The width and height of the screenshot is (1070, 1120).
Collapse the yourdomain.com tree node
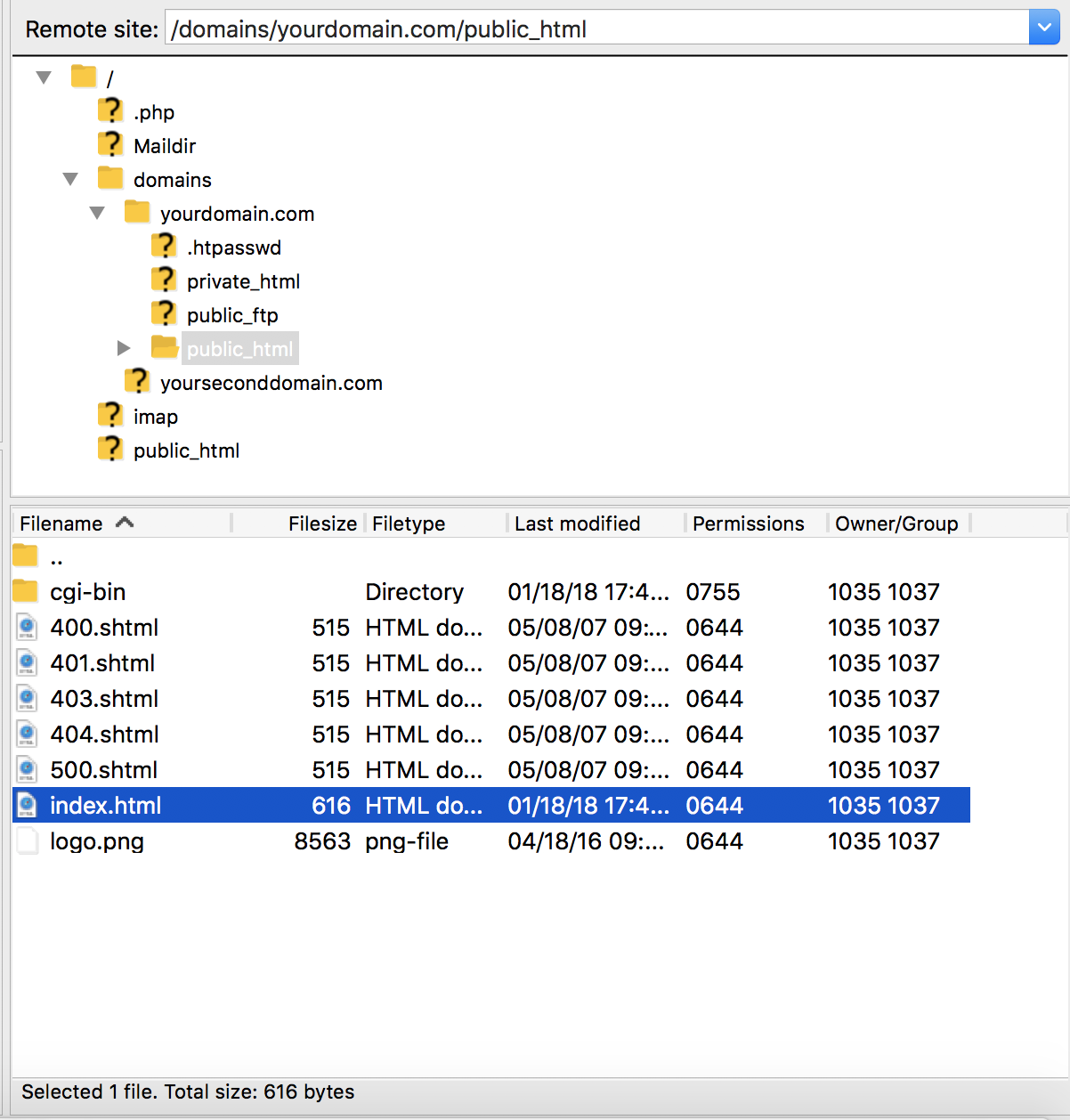97,213
